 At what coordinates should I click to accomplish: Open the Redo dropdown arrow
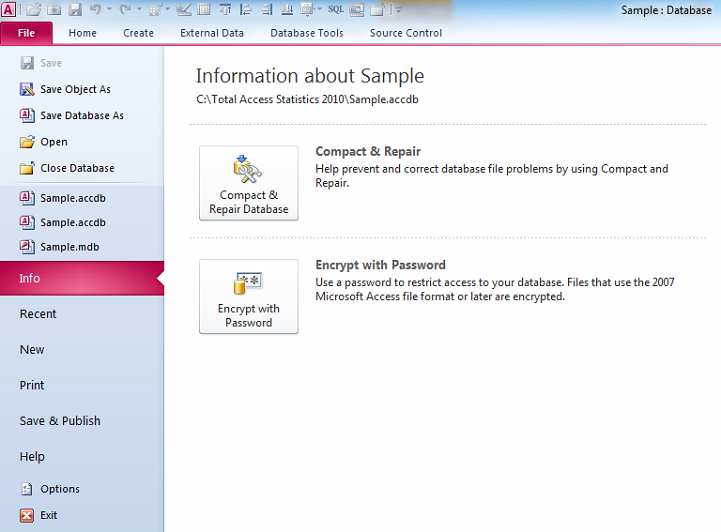pyautogui.click(x=138, y=10)
